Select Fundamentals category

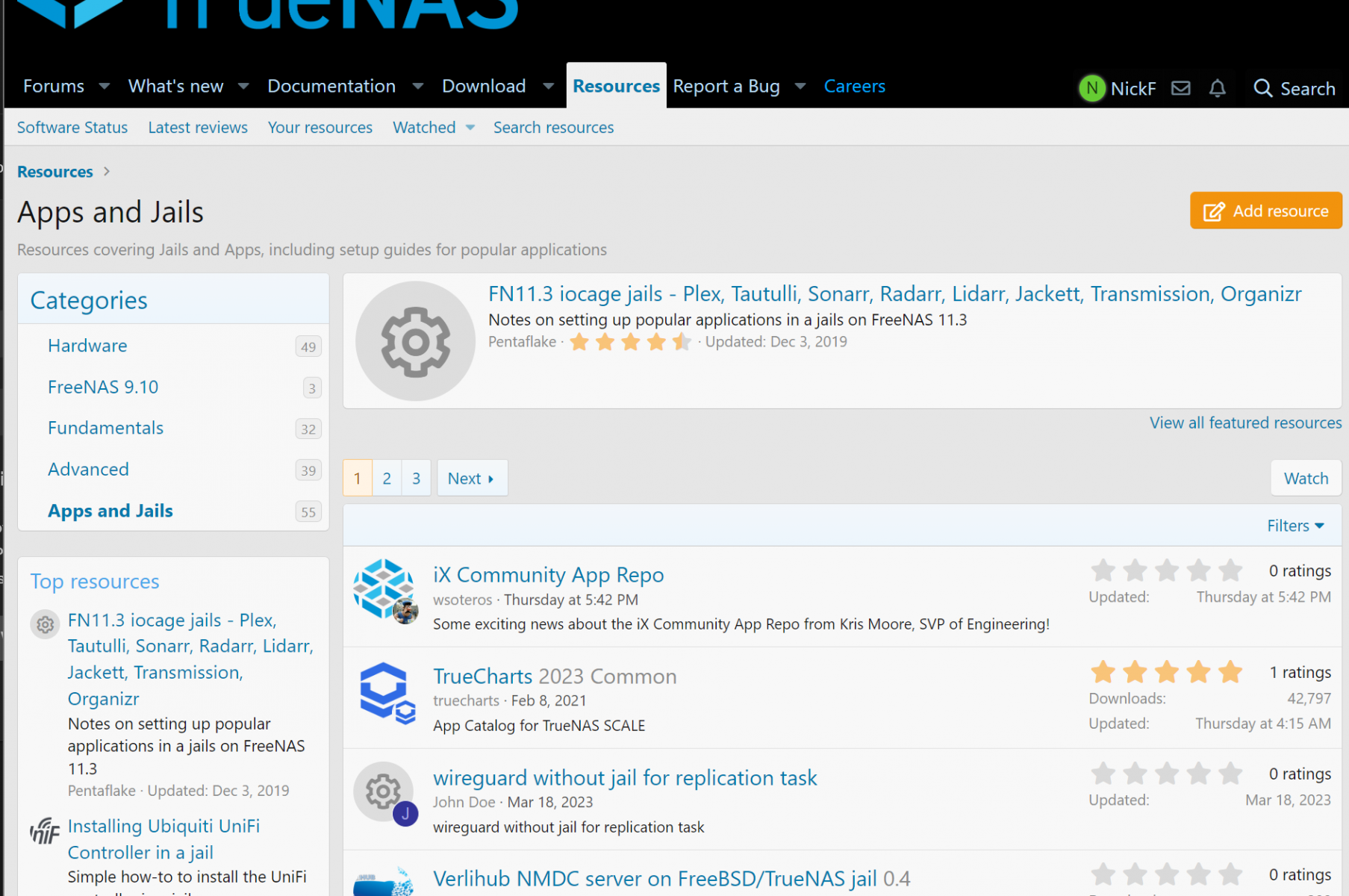point(105,428)
